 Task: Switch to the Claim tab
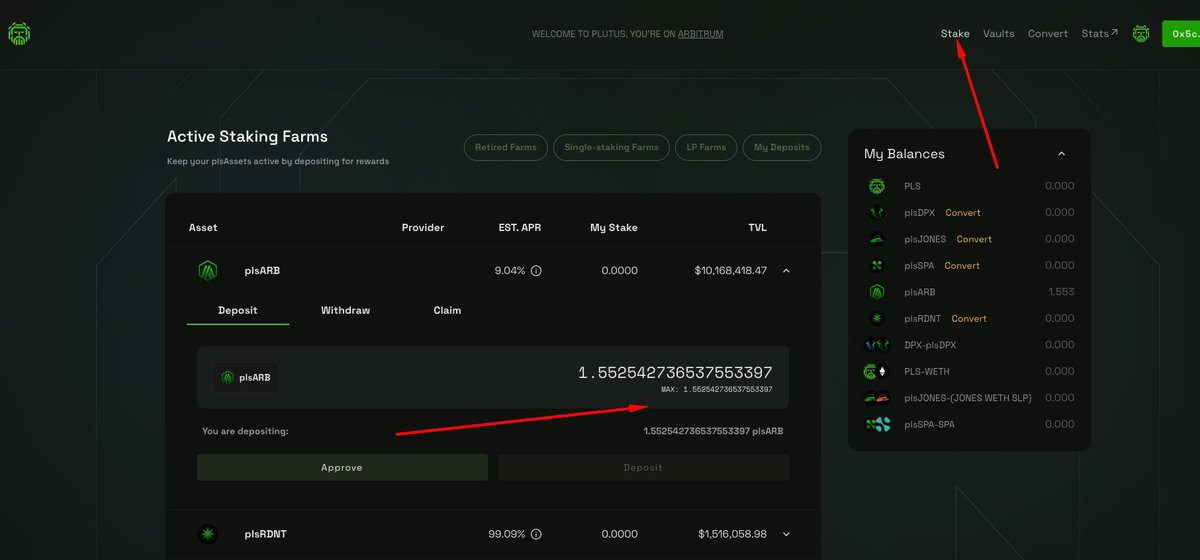[447, 310]
